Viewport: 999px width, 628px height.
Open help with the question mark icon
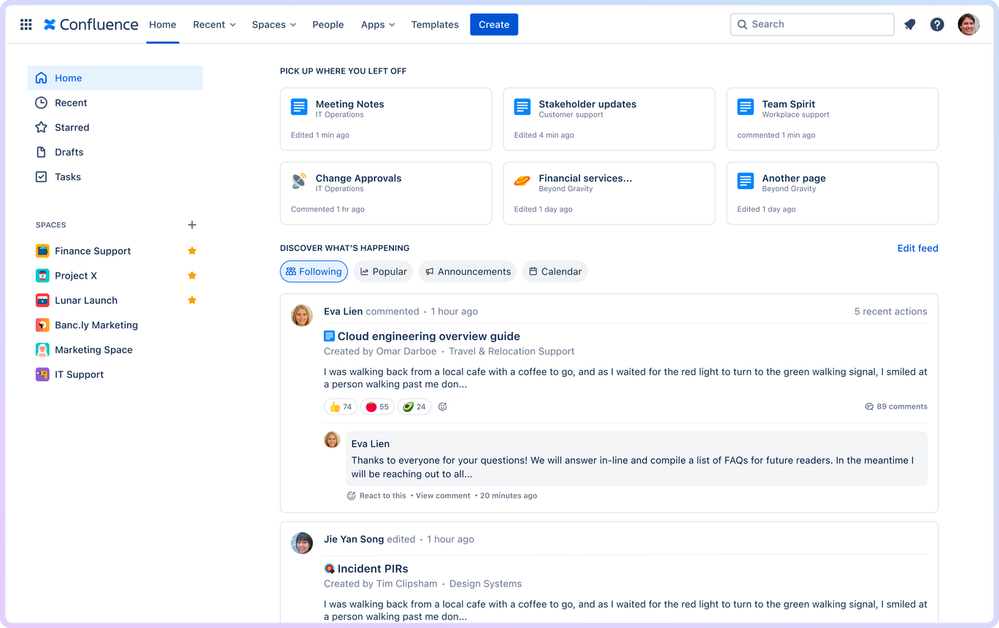(937, 24)
